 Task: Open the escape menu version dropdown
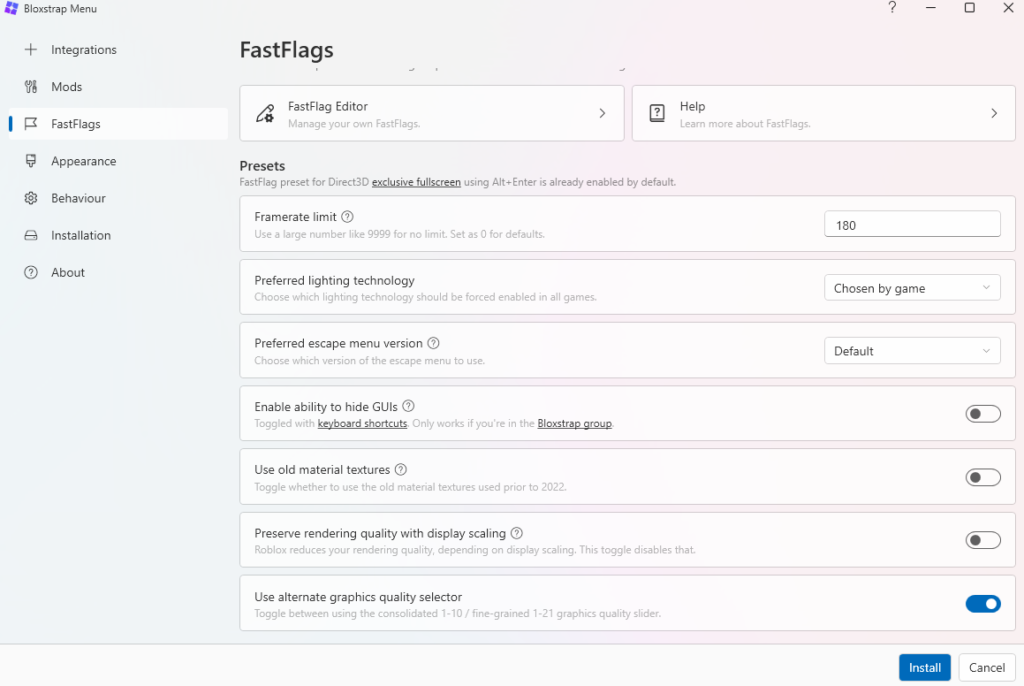pos(911,351)
